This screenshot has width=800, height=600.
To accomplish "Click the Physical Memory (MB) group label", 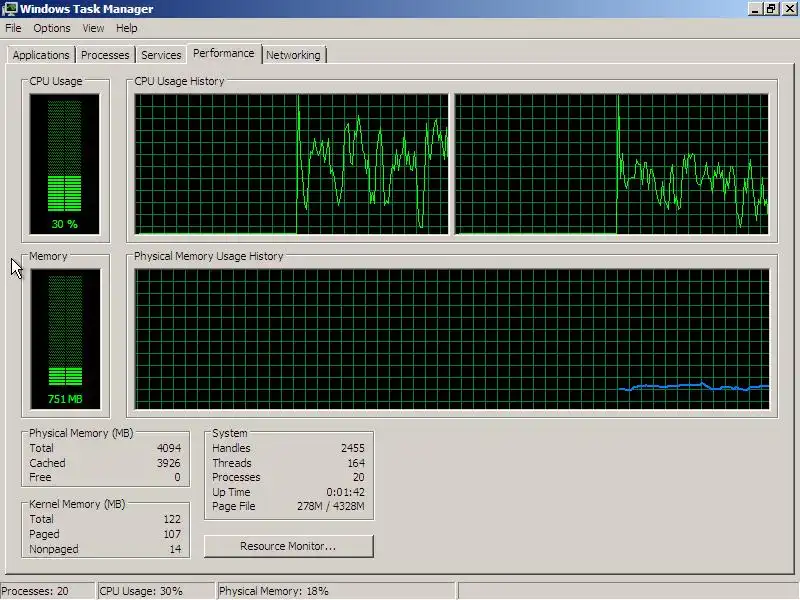I will [x=81, y=433].
